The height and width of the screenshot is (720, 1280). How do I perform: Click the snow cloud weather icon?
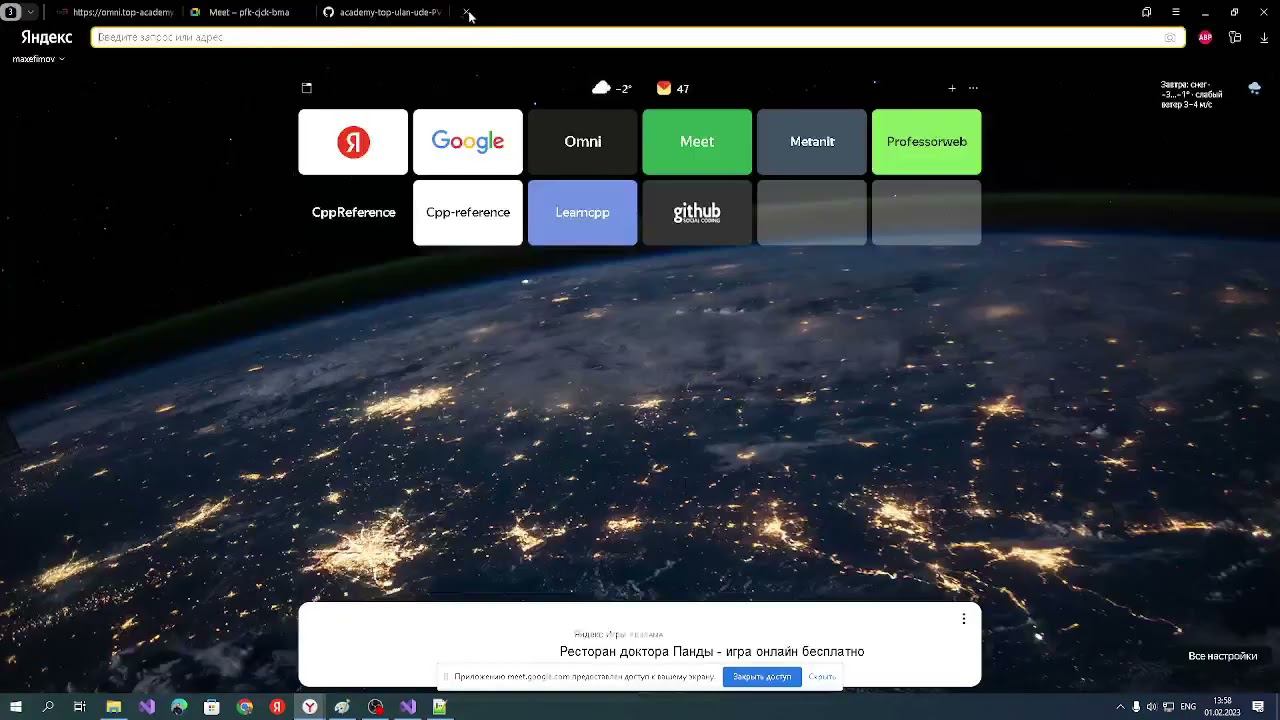pyautogui.click(x=1254, y=88)
